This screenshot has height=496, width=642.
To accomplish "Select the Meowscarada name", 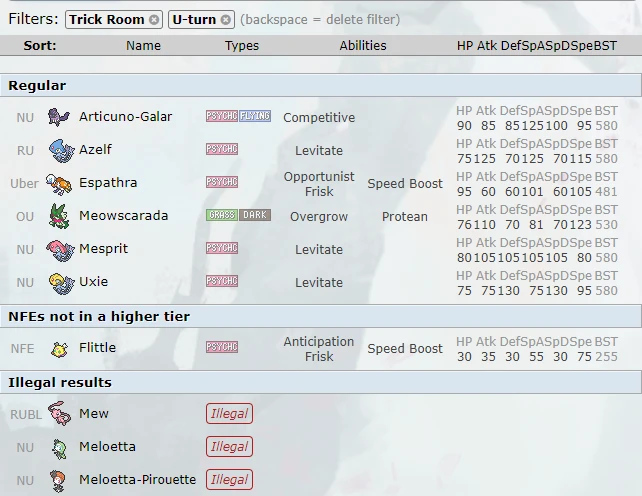I will [x=124, y=215].
